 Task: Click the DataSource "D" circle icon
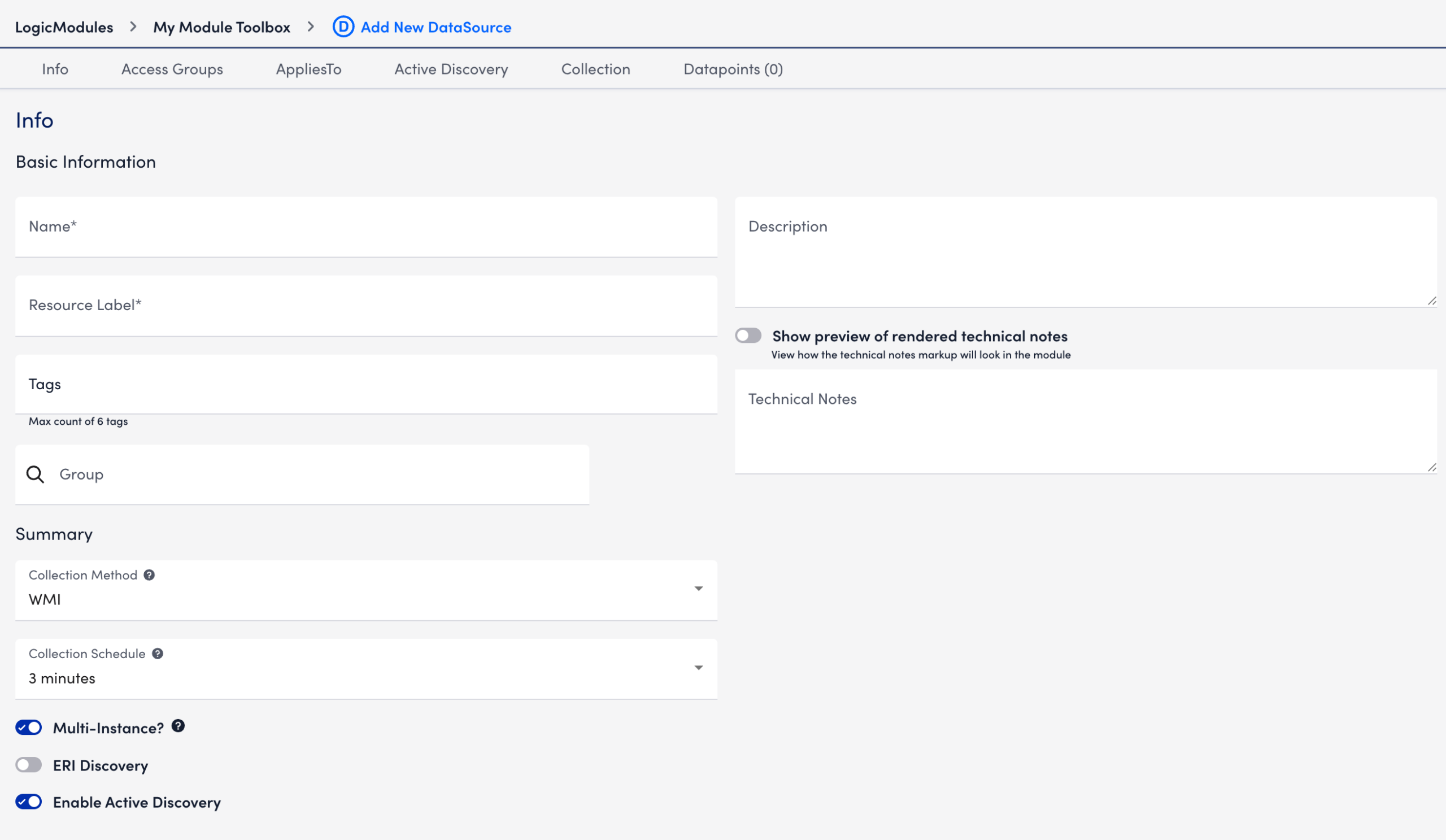pyautogui.click(x=343, y=27)
